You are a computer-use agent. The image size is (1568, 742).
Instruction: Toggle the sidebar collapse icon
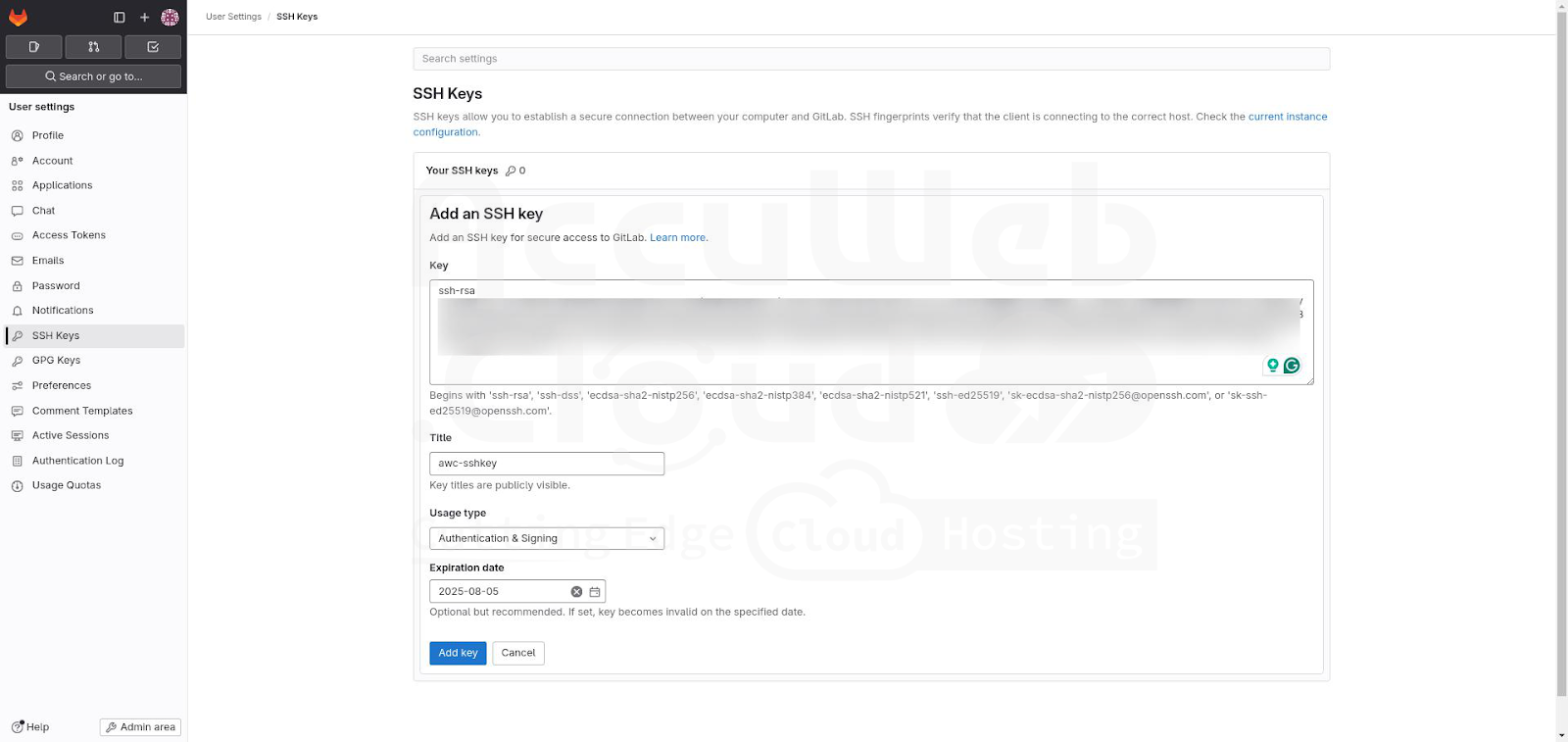(x=120, y=18)
